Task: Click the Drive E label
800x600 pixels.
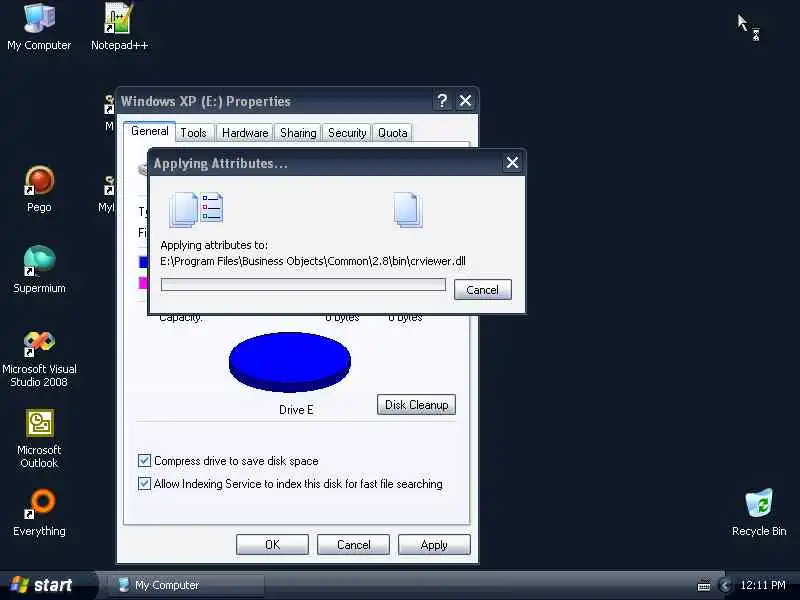Action: [296, 410]
